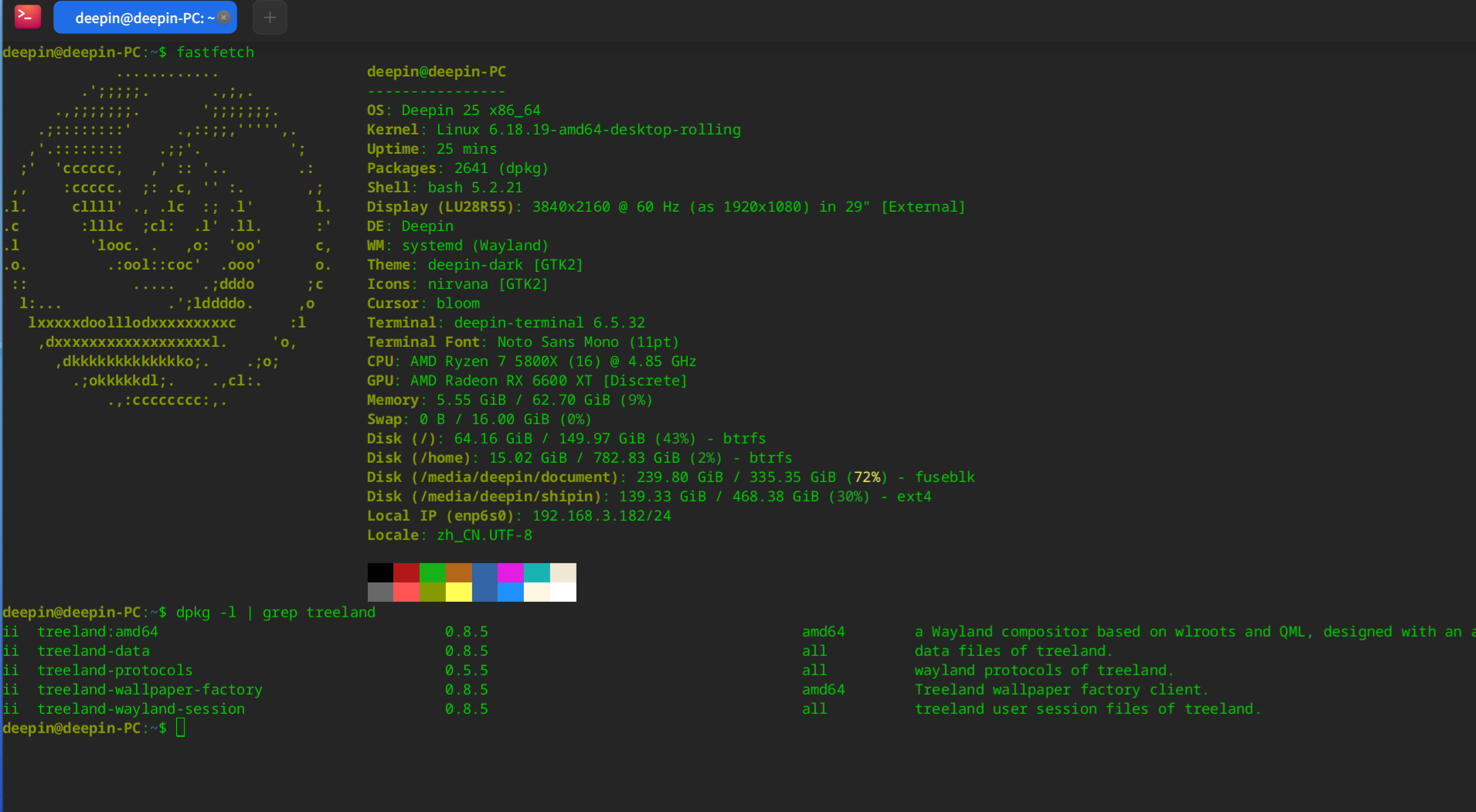Click the highlighted '72%' disk usage
Image resolution: width=1476 pixels, height=812 pixels.
(868, 477)
